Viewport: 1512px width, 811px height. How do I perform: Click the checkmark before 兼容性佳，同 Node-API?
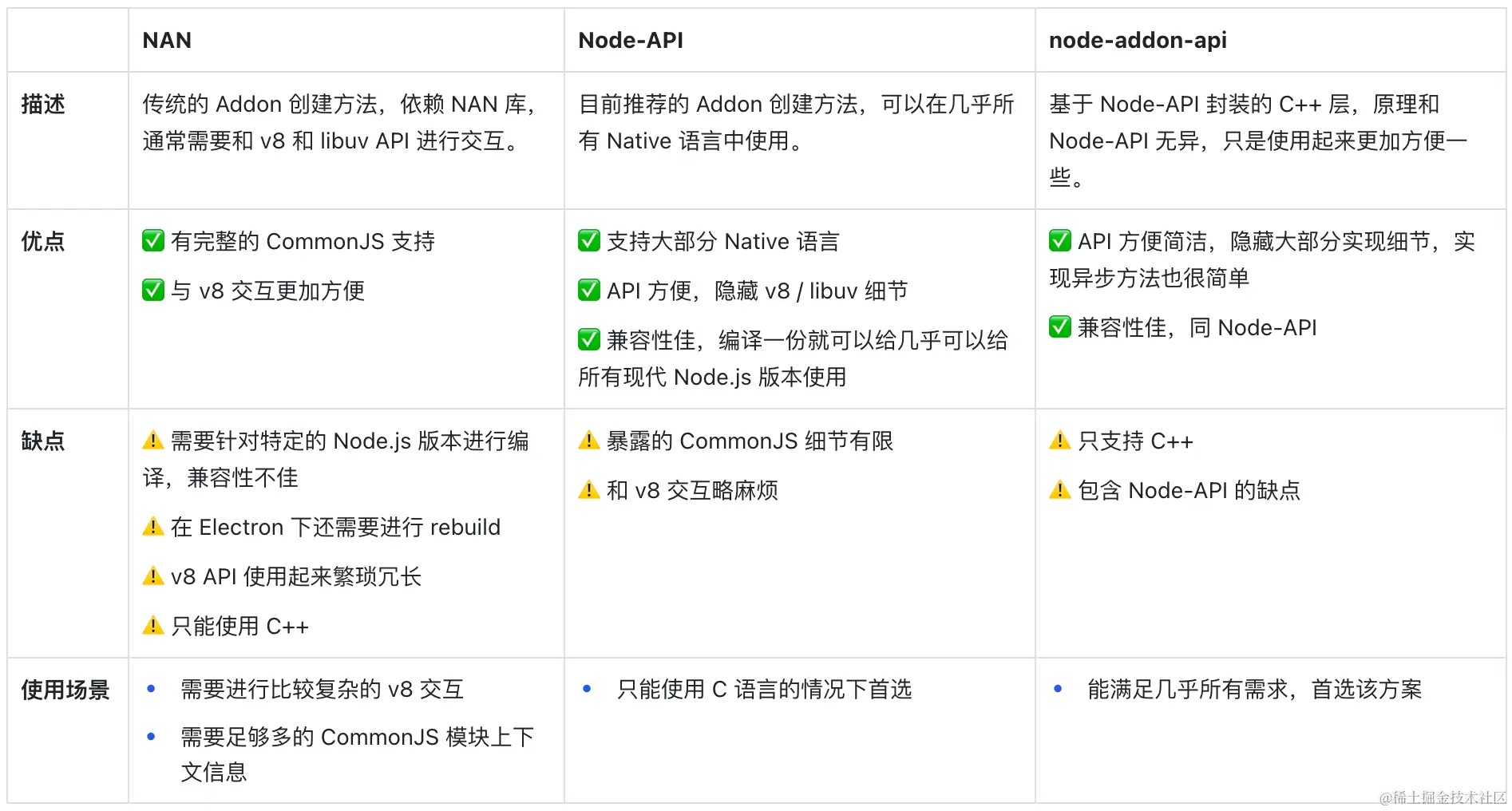pos(1060,326)
